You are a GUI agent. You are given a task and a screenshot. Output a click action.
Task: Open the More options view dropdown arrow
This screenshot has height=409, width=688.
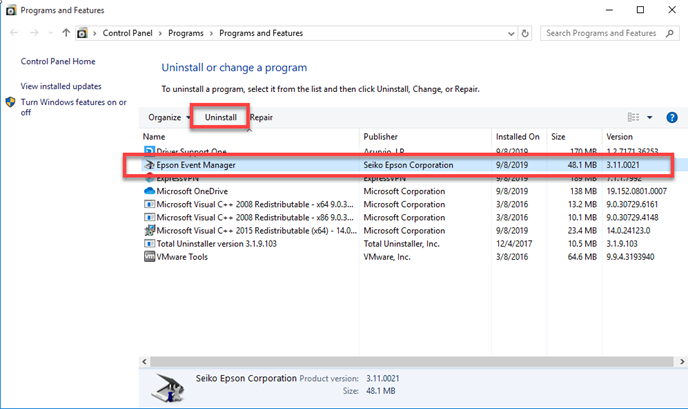649,118
